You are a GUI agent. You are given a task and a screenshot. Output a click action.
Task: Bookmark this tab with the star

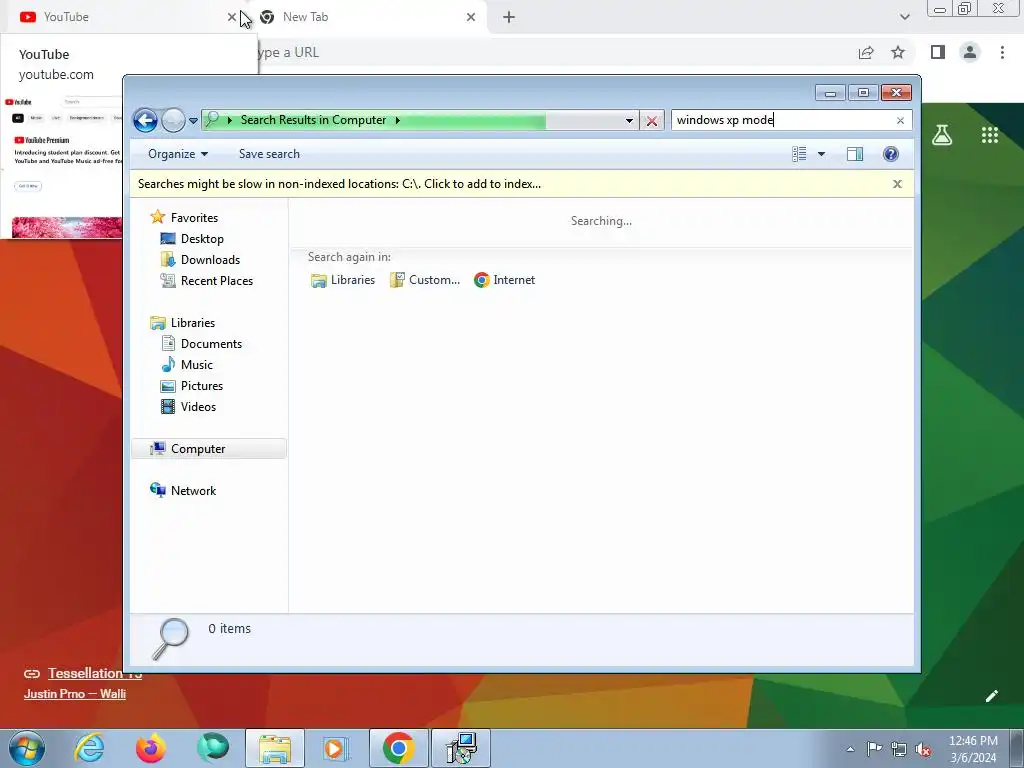point(898,53)
